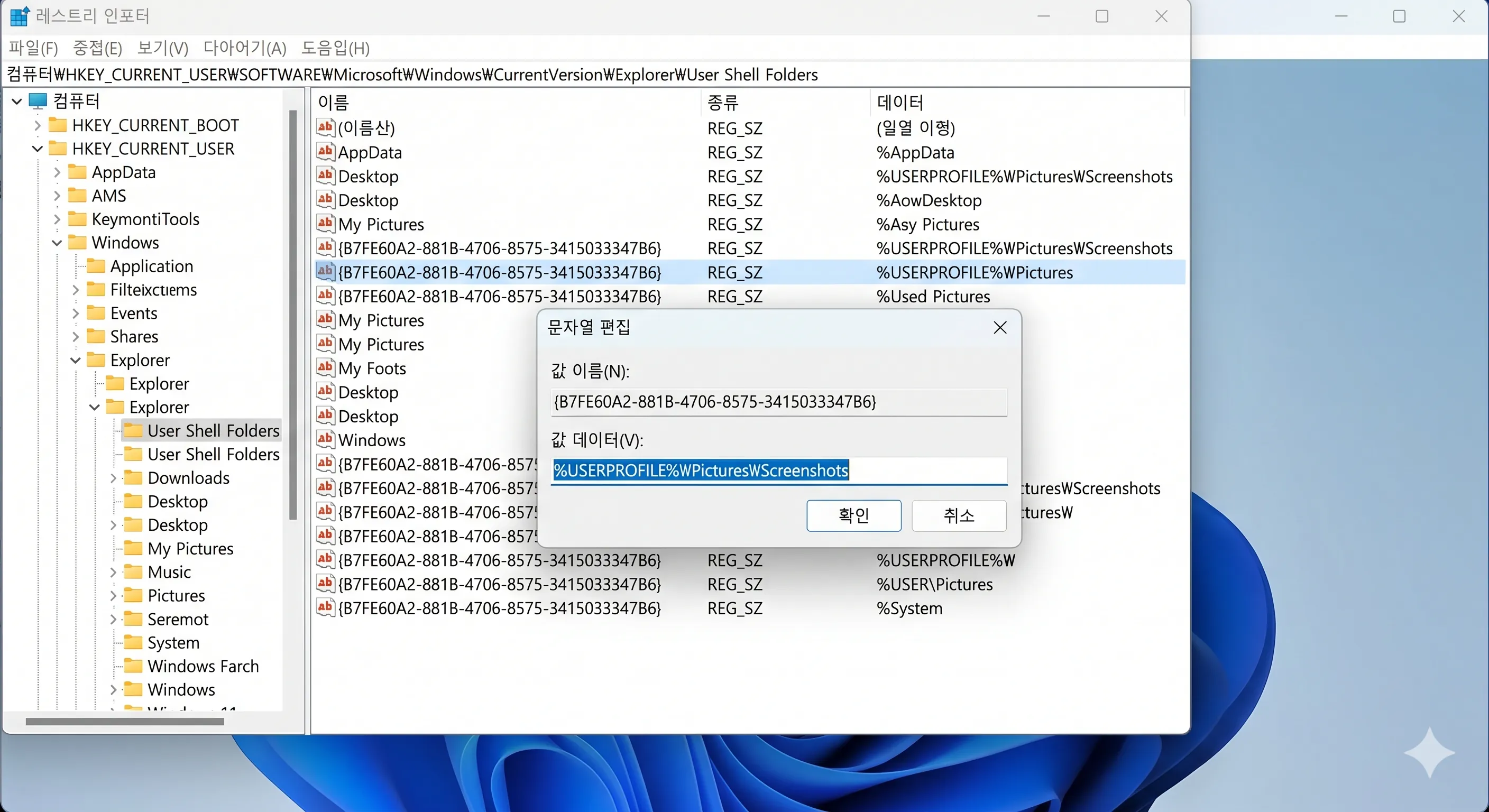Collapse the Windows key under HKEY_CURRENT_USER

[56, 243]
